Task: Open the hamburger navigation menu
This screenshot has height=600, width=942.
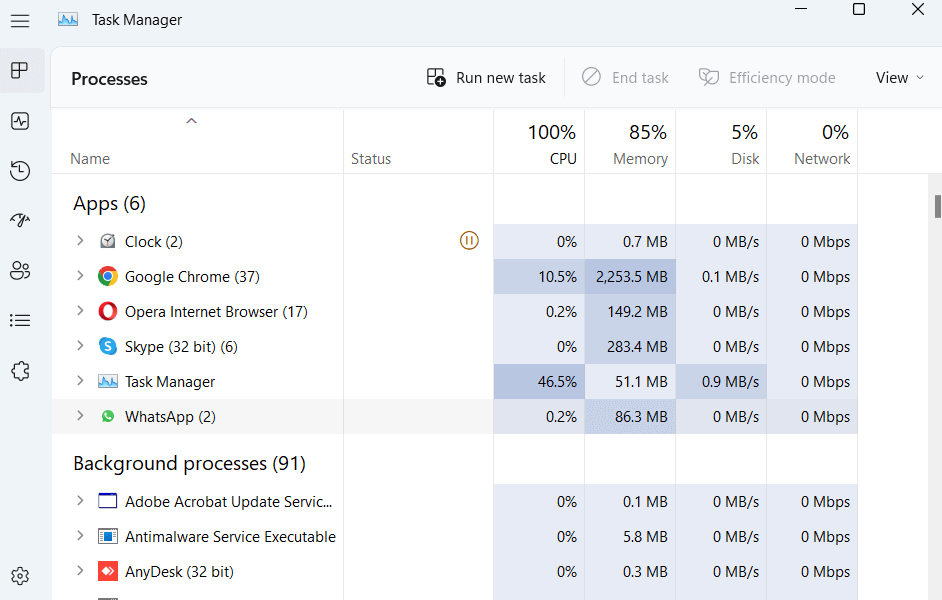Action: (x=20, y=21)
